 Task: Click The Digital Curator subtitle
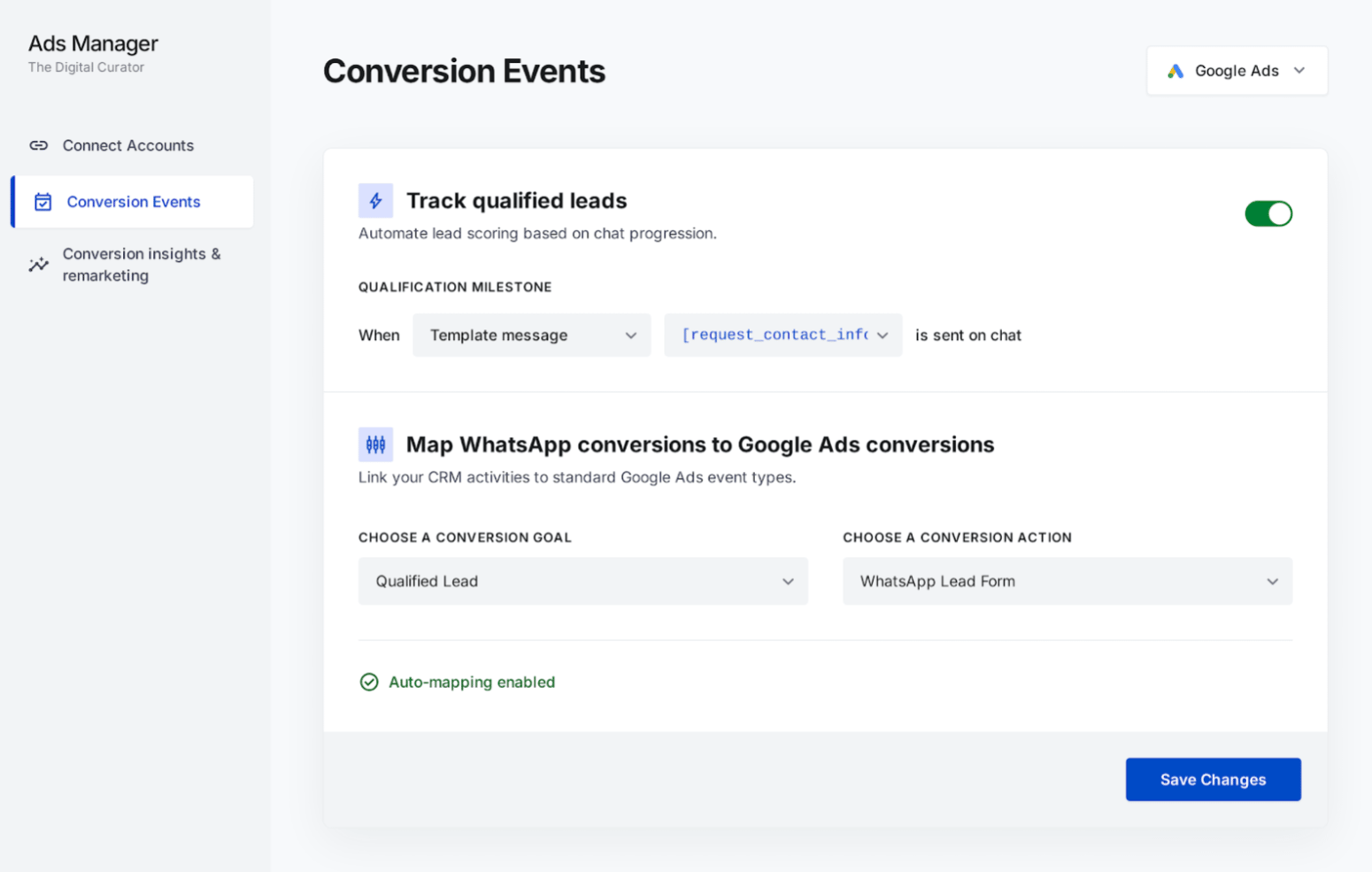click(86, 67)
